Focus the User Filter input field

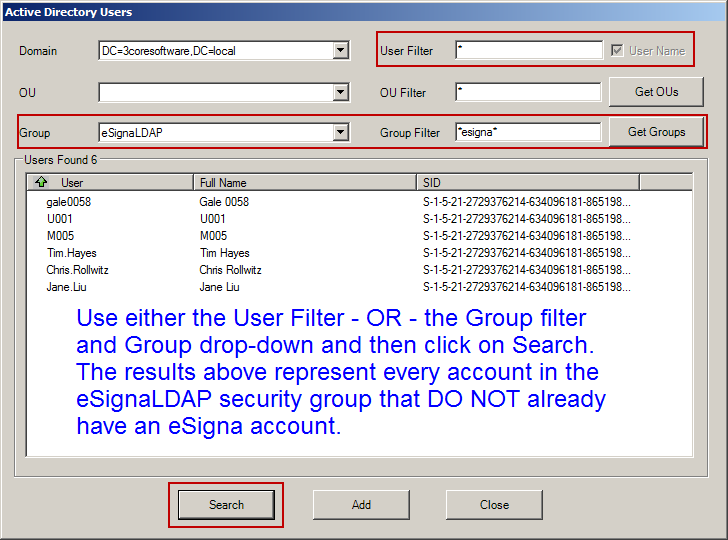[529, 50]
